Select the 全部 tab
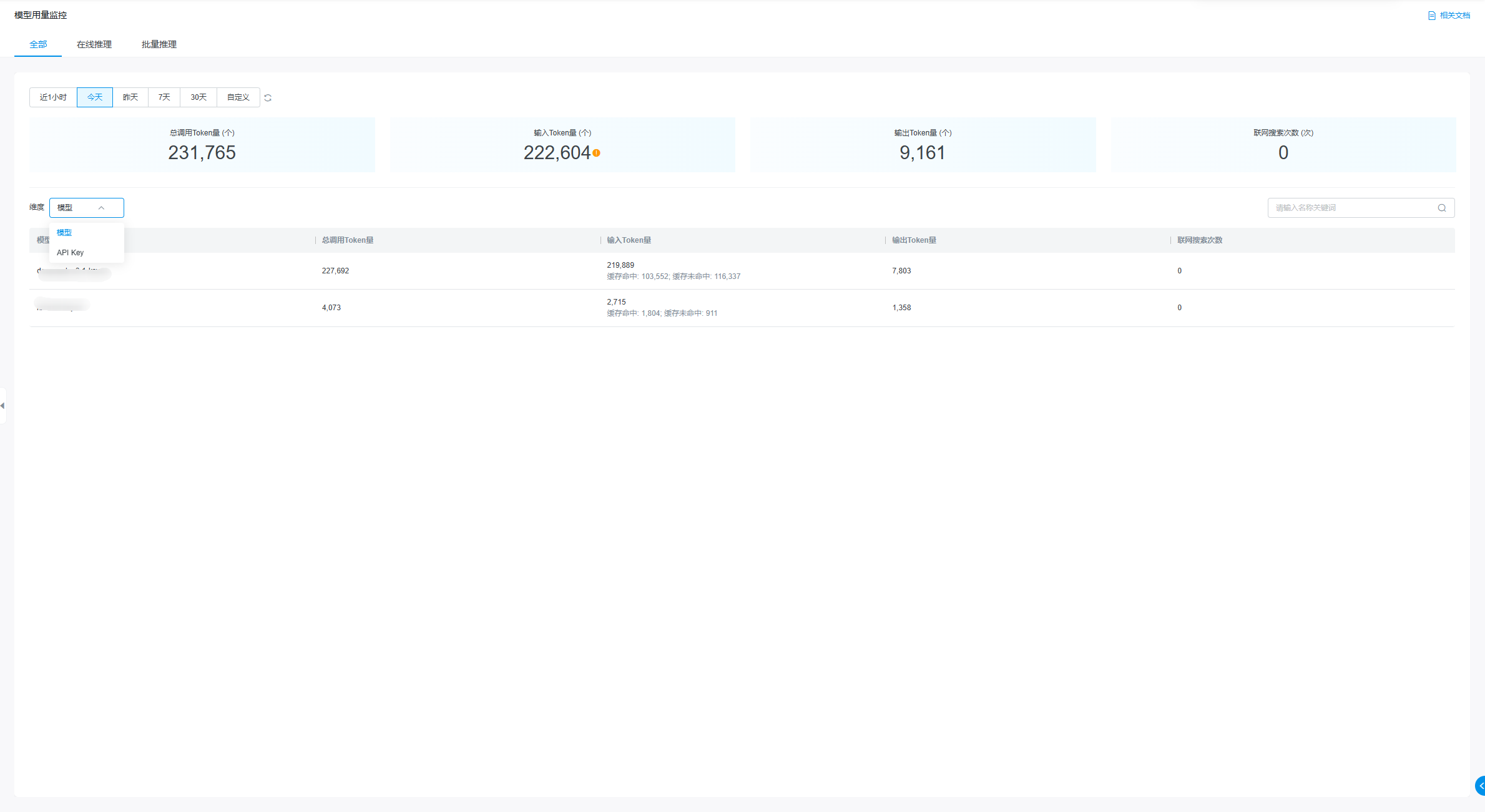 [38, 44]
